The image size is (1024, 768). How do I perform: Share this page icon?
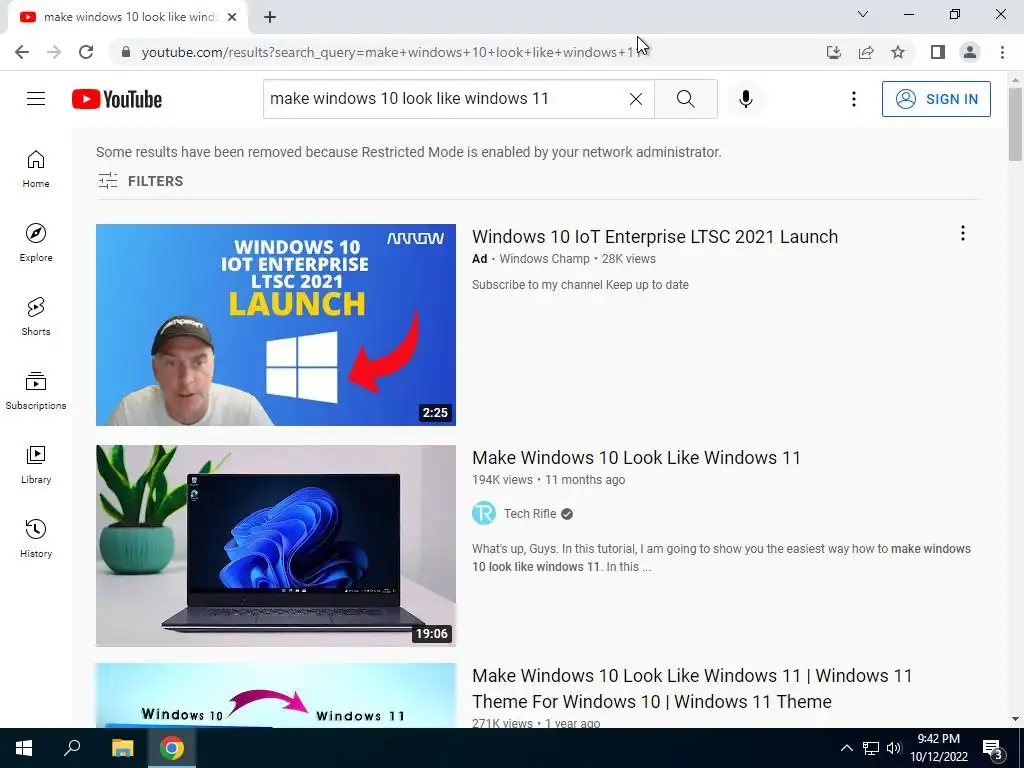pos(866,52)
